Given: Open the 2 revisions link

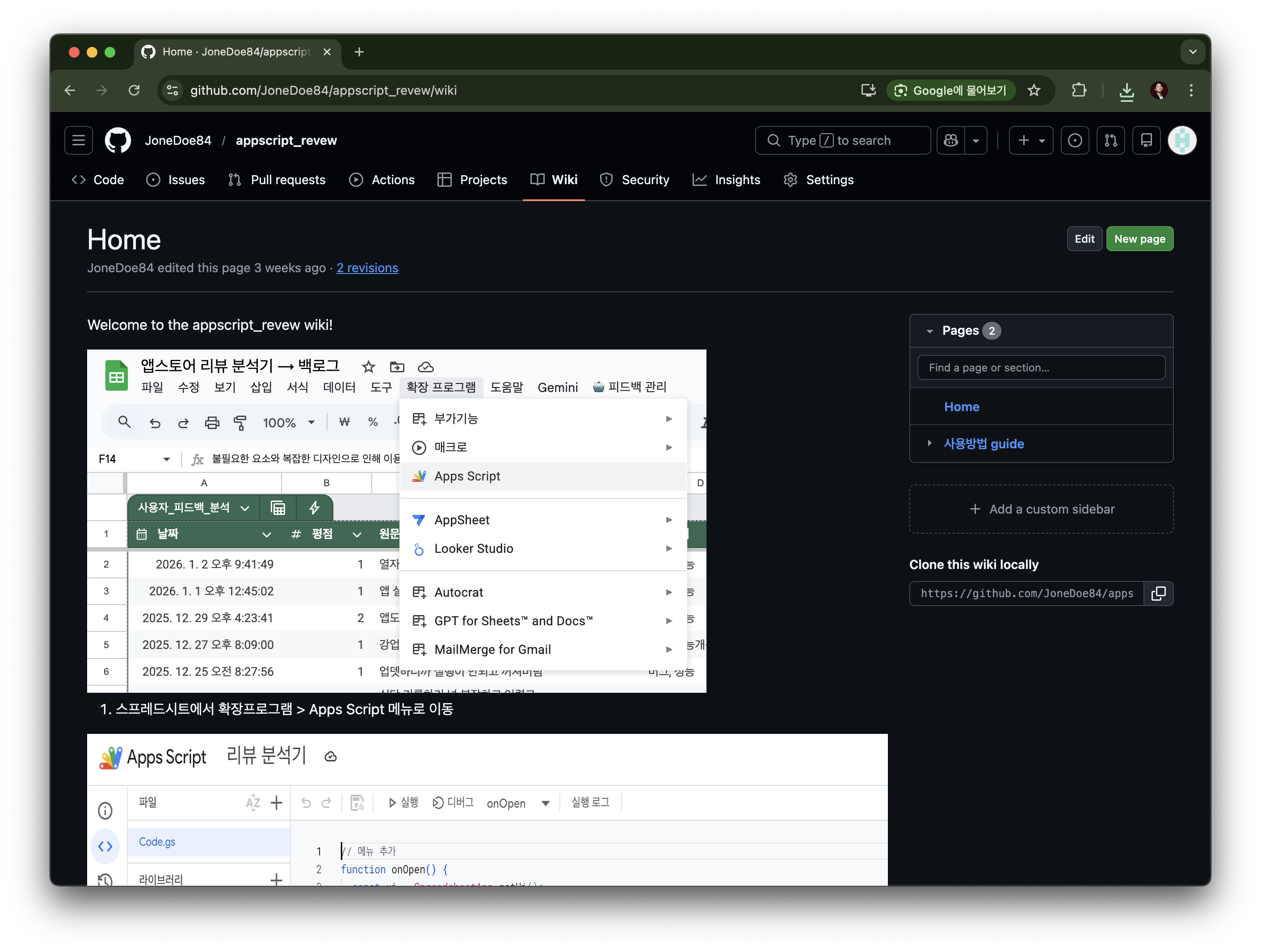Looking at the screenshot, I should [367, 268].
